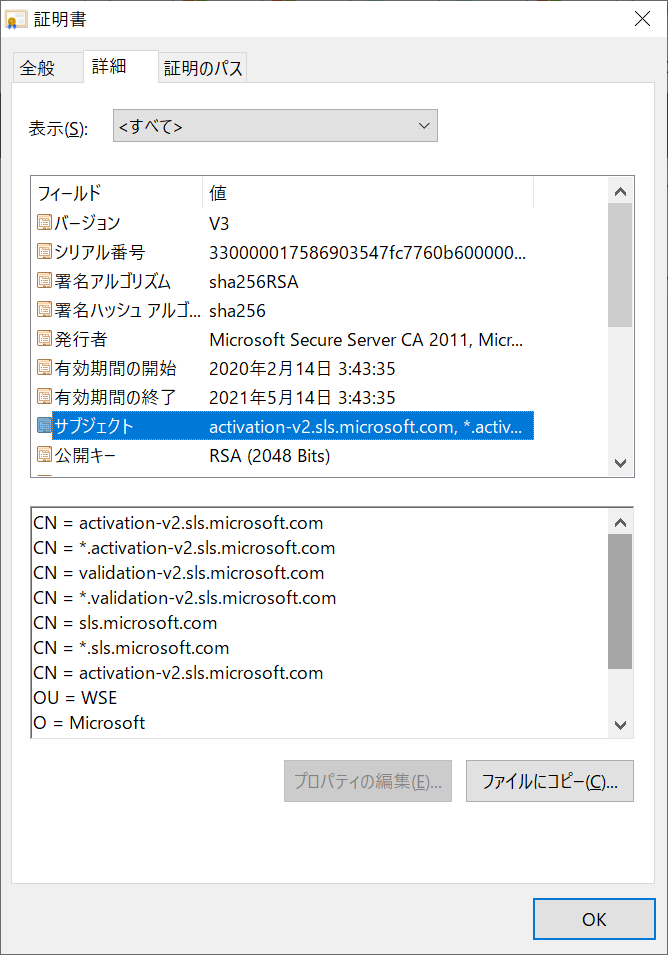Image resolution: width=668 pixels, height=955 pixels.
Task: Close the 証明書 dialog
Action: (642, 19)
